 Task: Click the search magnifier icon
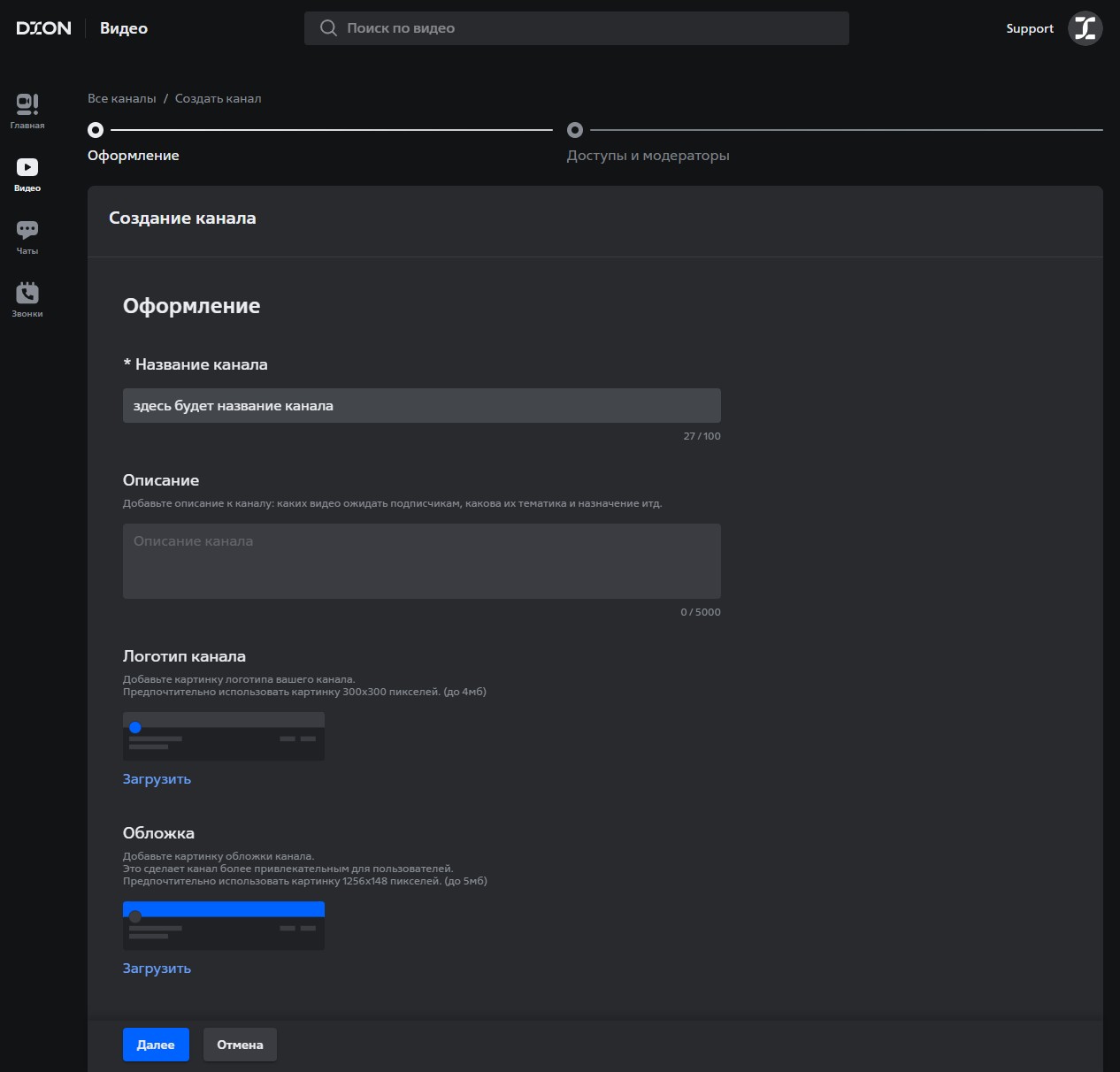tap(328, 28)
